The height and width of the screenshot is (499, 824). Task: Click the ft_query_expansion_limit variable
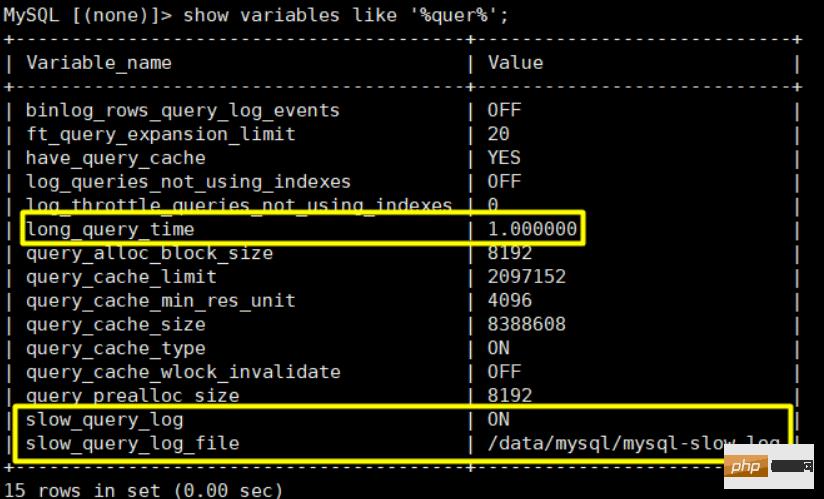point(161,134)
